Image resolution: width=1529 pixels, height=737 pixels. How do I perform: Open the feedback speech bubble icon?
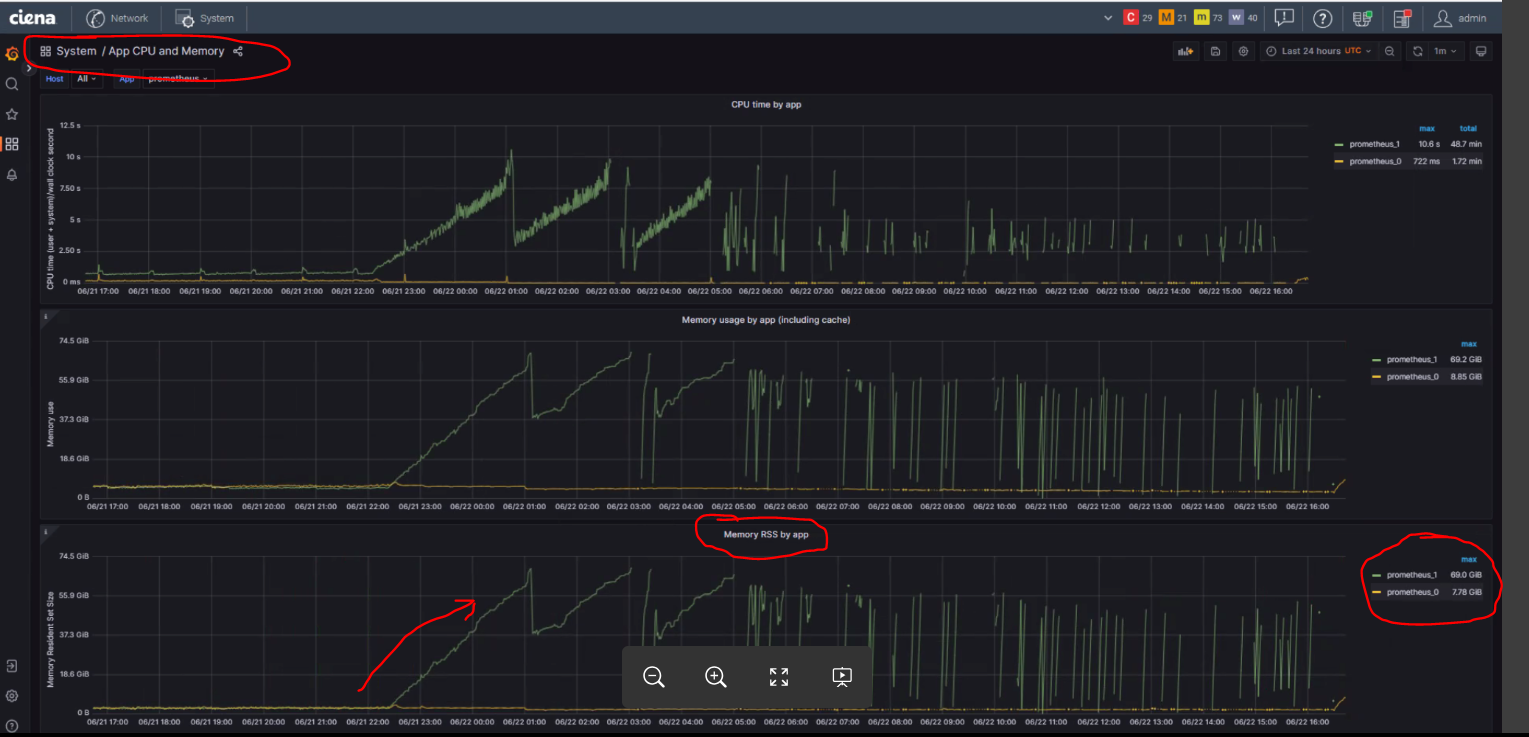point(1284,18)
